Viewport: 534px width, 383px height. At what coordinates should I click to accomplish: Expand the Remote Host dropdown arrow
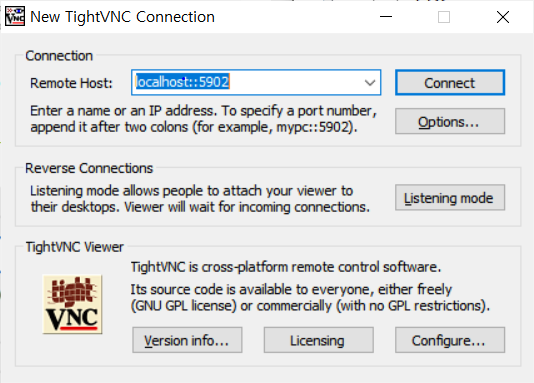[370, 82]
